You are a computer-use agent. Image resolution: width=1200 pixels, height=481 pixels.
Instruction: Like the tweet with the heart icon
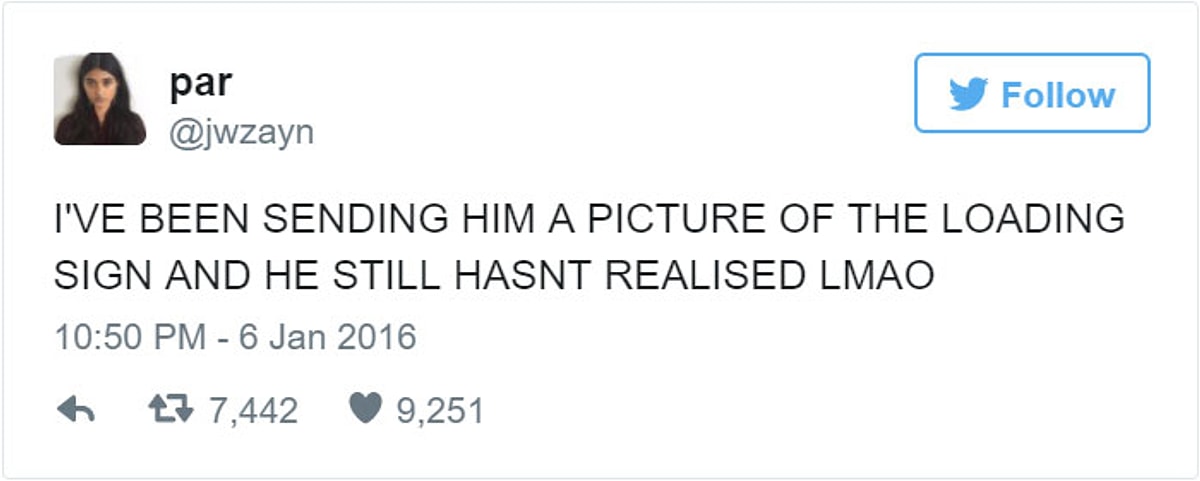pyautogui.click(x=367, y=409)
